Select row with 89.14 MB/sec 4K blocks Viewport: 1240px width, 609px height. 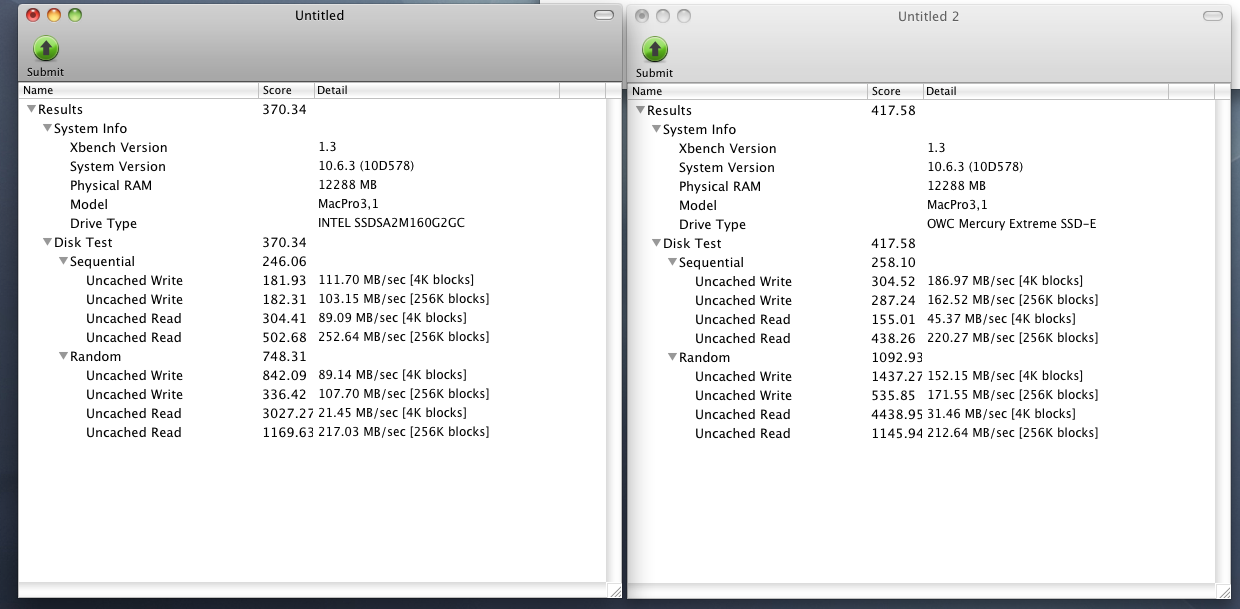pyautogui.click(x=312, y=375)
